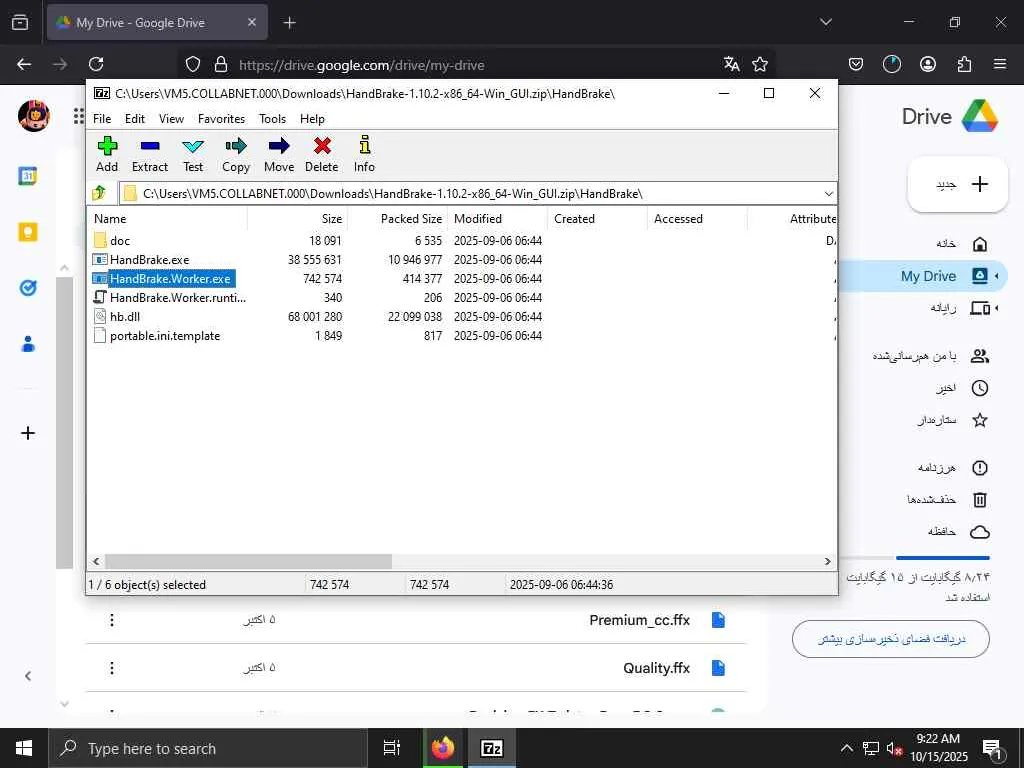This screenshot has width=1024, height=768.
Task: Open Task View from the taskbar
Action: [x=392, y=748]
